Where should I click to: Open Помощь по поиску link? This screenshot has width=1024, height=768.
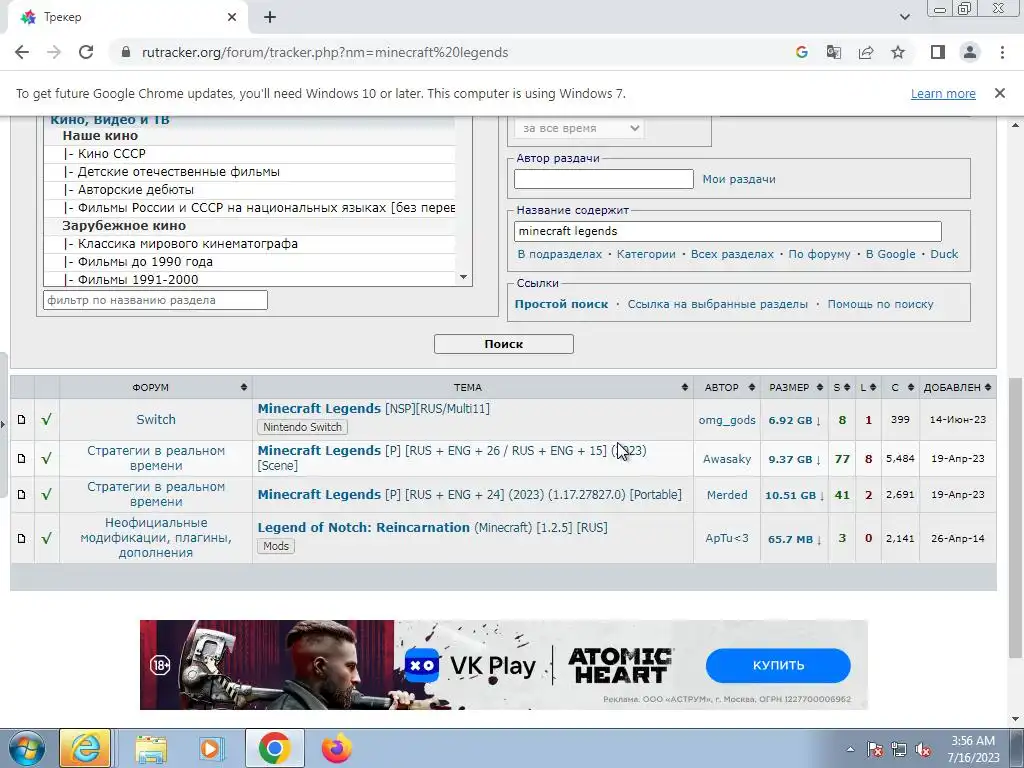[880, 304]
